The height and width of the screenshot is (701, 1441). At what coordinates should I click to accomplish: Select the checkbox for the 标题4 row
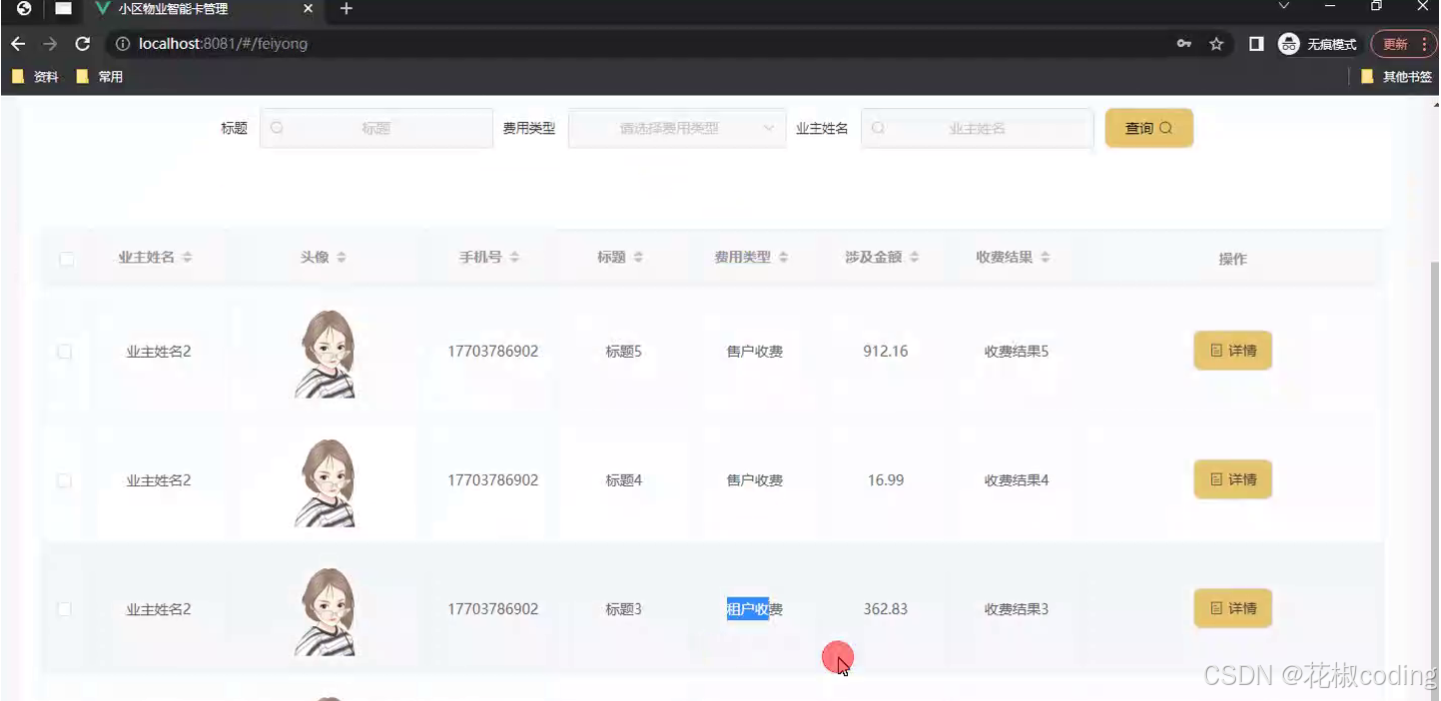[65, 481]
